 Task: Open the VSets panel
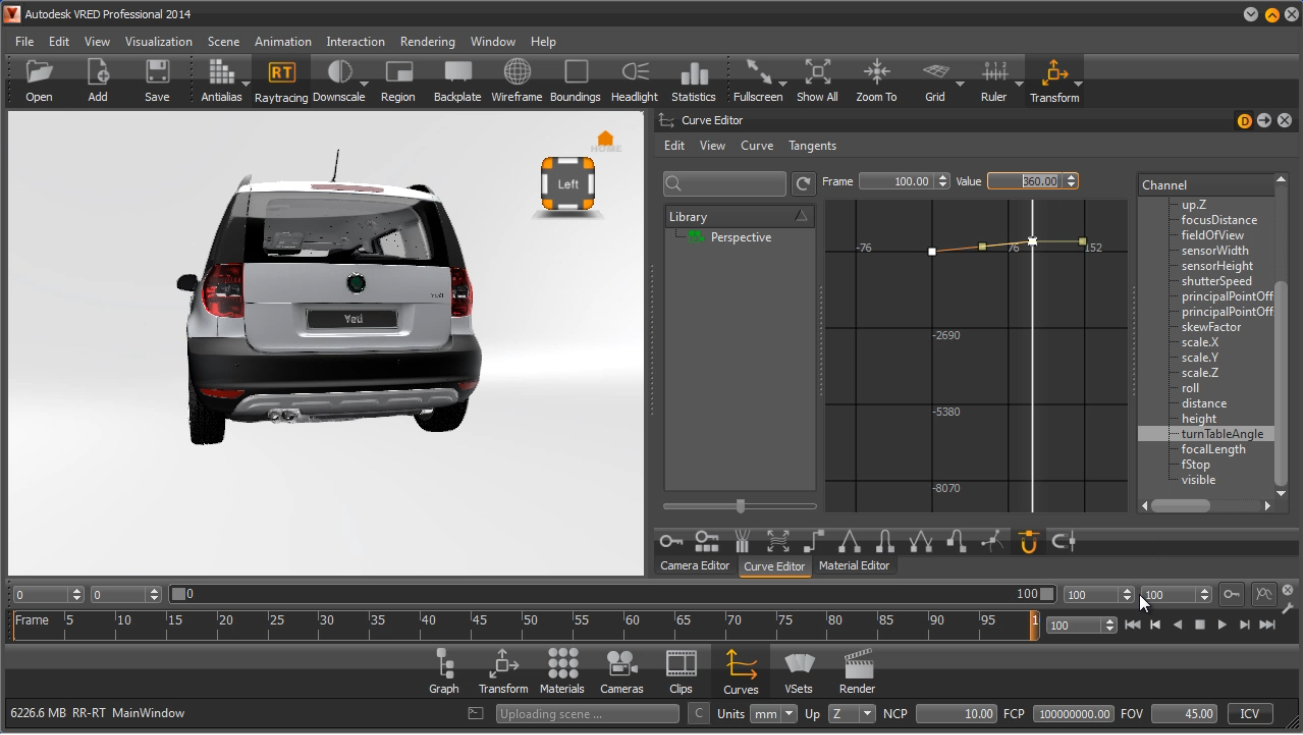point(798,664)
